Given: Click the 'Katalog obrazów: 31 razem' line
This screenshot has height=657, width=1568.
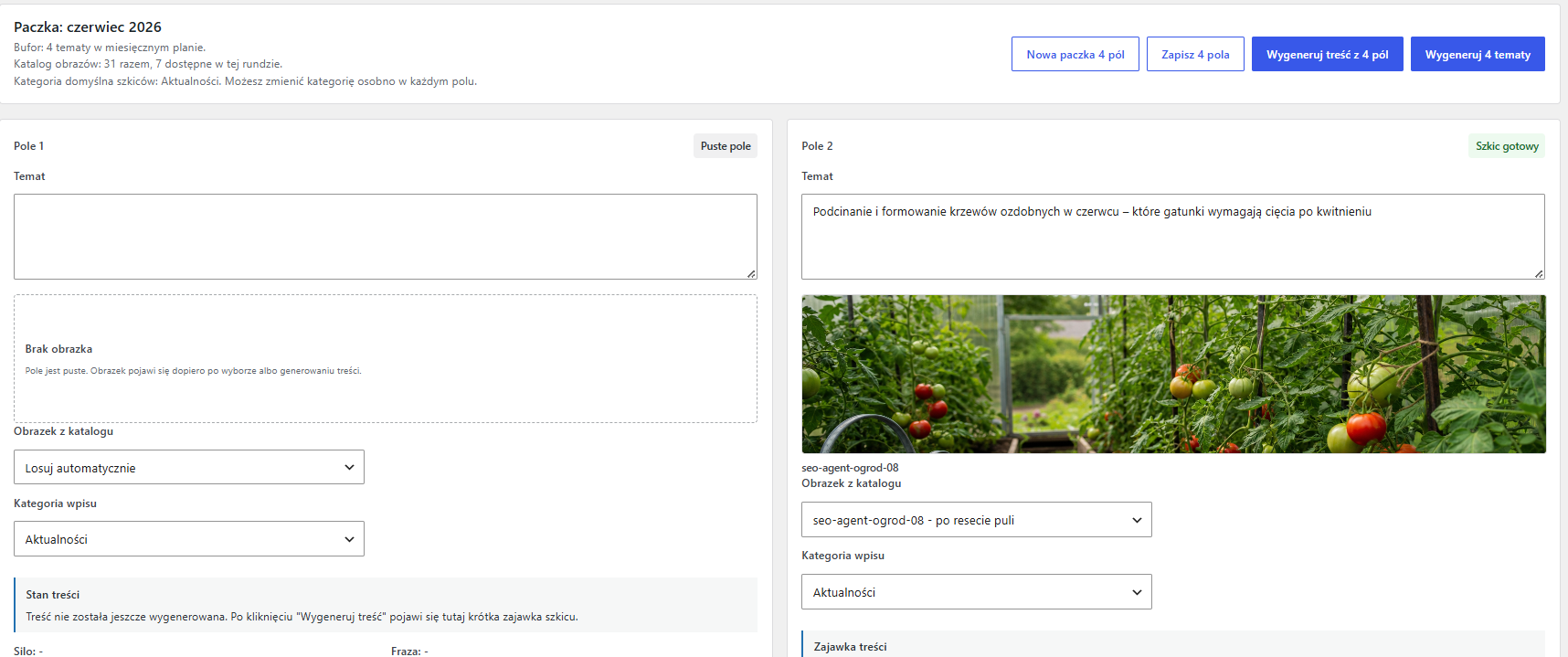Looking at the screenshot, I should coord(148,64).
